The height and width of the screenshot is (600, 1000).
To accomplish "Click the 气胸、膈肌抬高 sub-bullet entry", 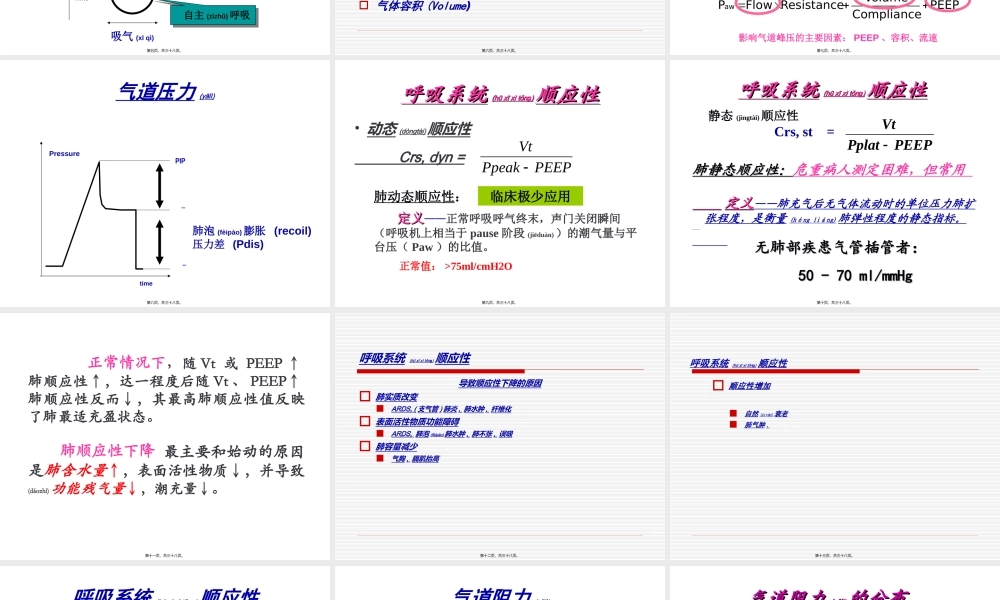I will (x=415, y=458).
